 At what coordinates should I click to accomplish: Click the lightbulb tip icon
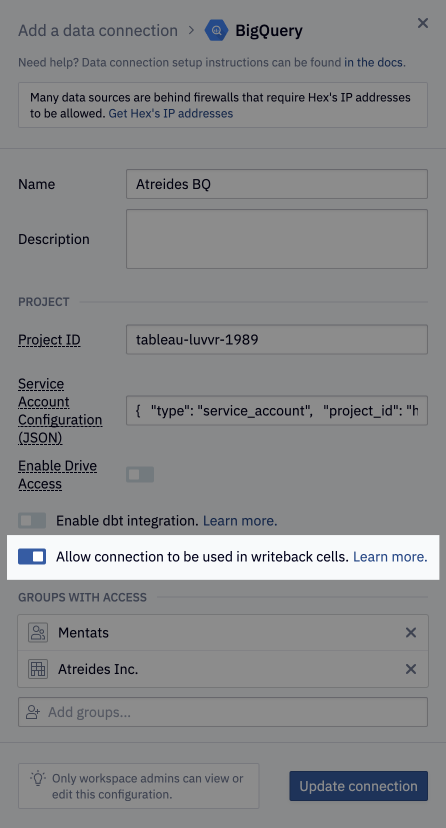point(38,778)
